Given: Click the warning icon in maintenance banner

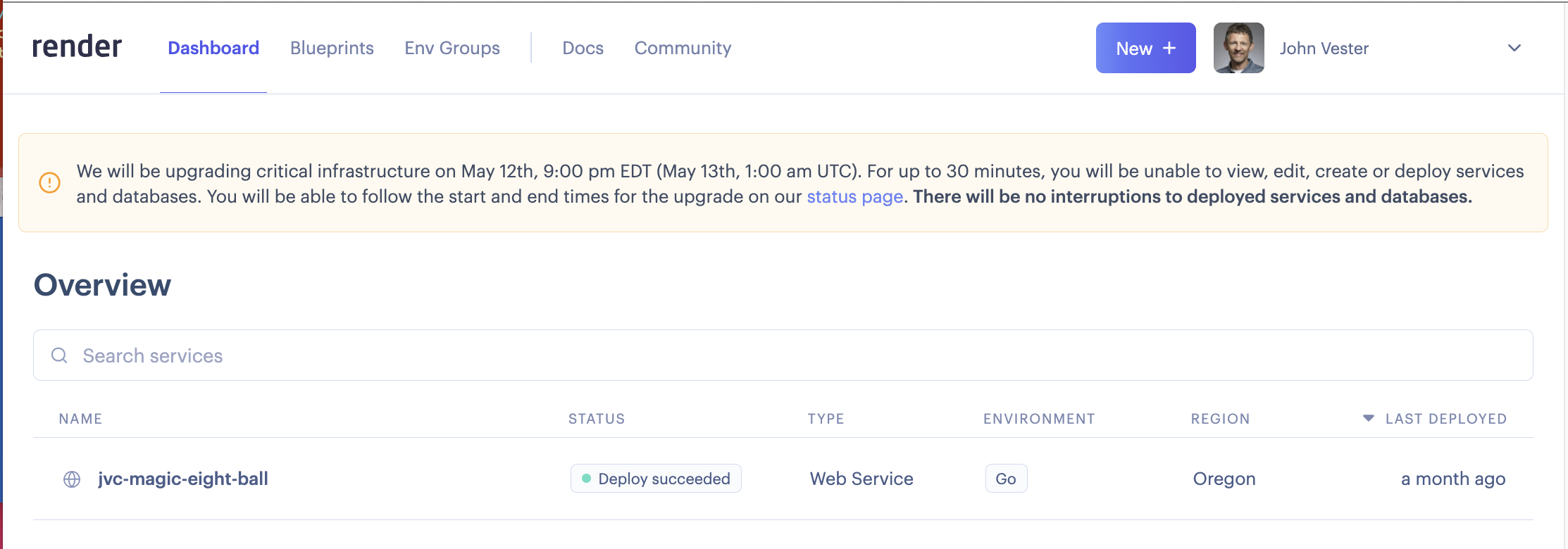Looking at the screenshot, I should click(49, 183).
